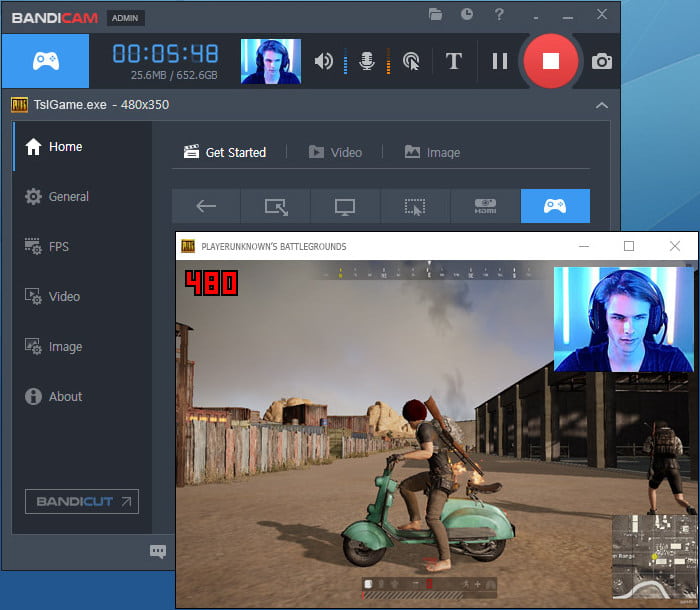This screenshot has width=700, height=610.
Task: Switch to the Get Started tab
Action: click(x=225, y=152)
